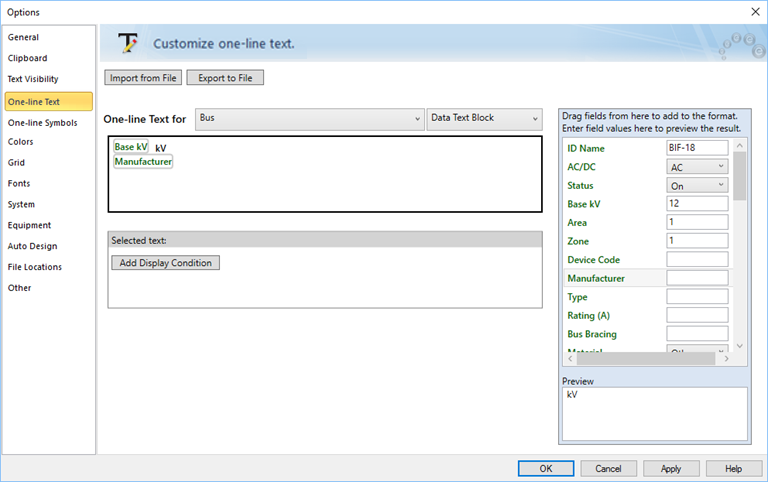The height and width of the screenshot is (482, 768).
Task: Open the One-line Symbols category
Action: tap(42, 122)
